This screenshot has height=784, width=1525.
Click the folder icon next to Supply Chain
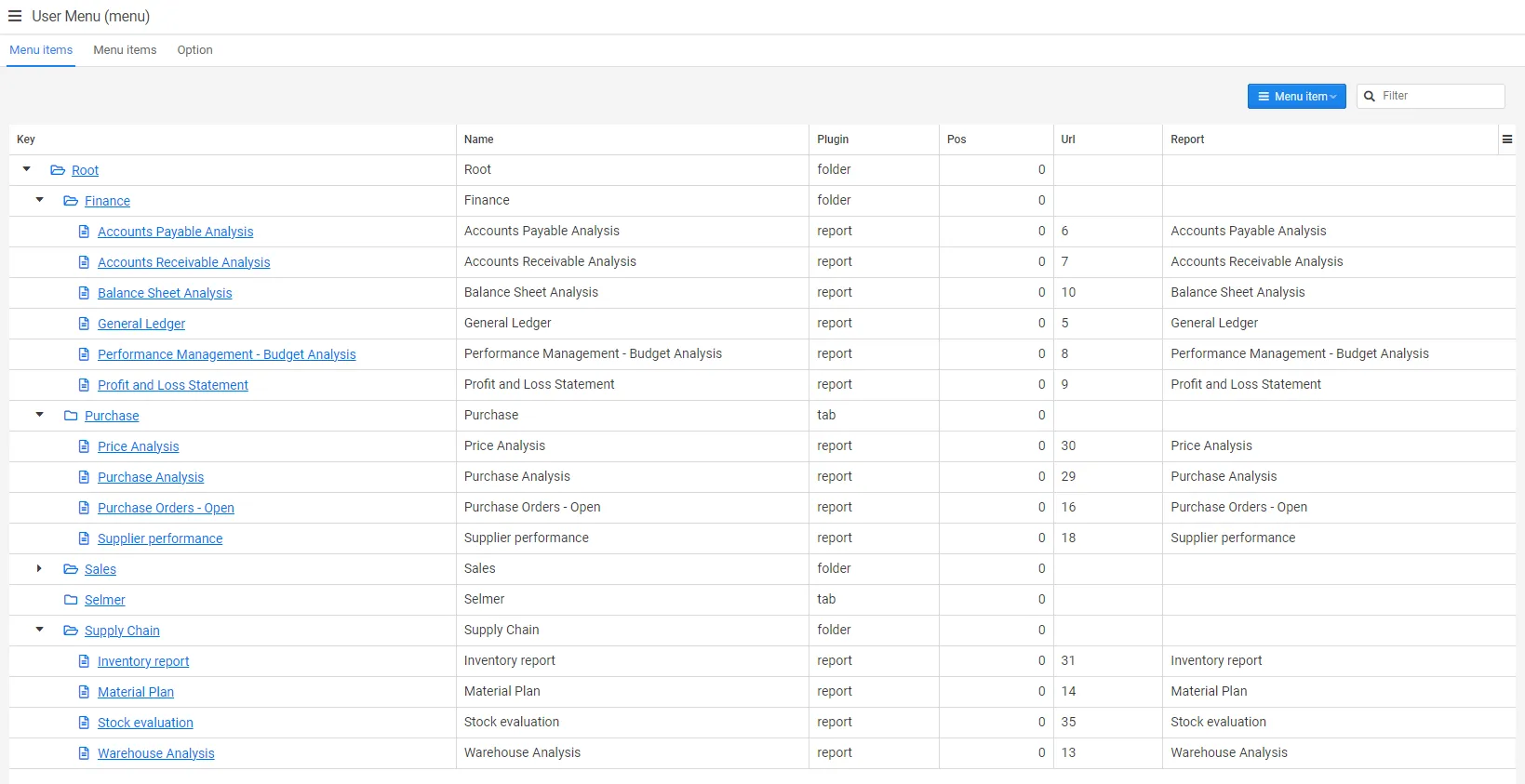(71, 631)
